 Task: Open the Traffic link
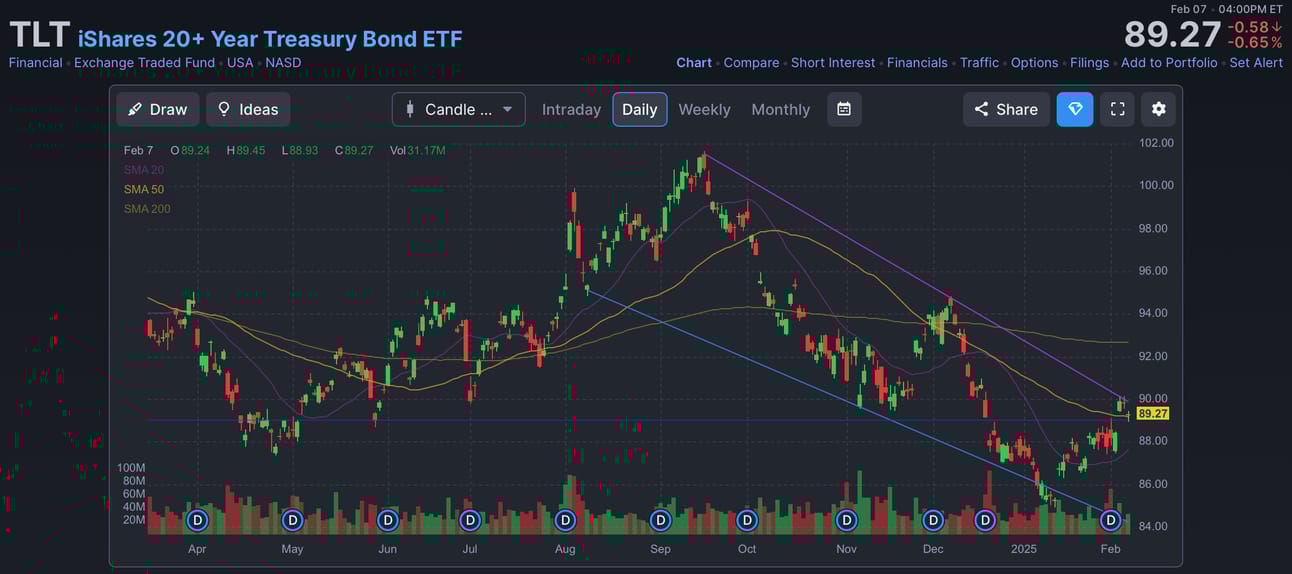[x=979, y=62]
